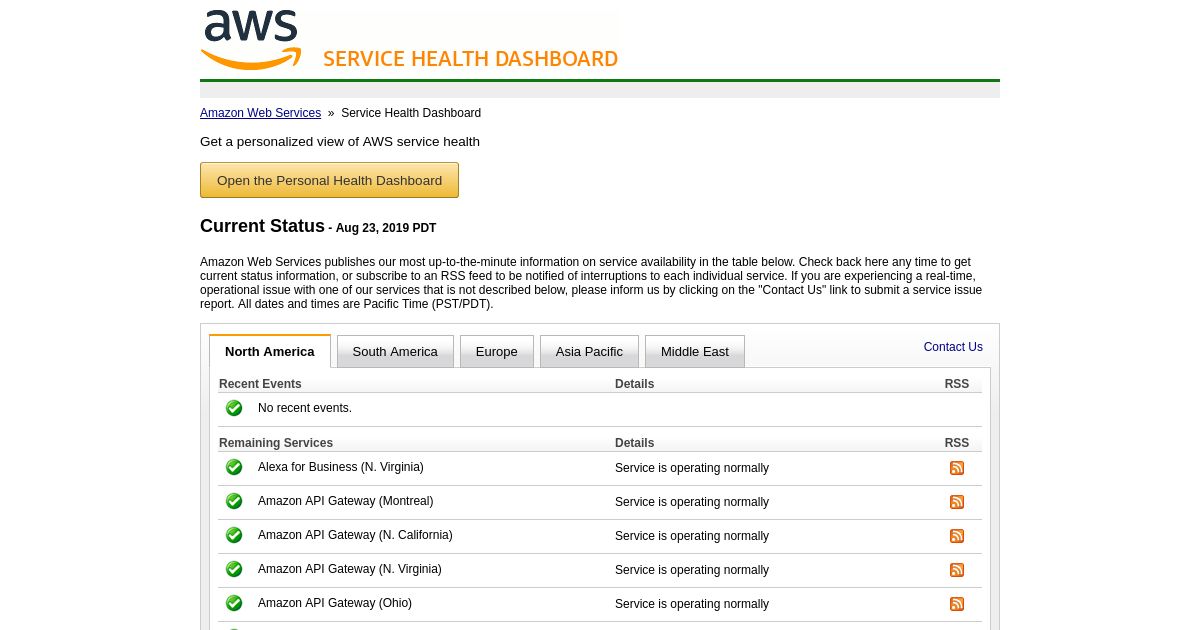Viewport: 1200px width, 630px height.
Task: Click the 'Recent Events' section header
Action: point(260,384)
